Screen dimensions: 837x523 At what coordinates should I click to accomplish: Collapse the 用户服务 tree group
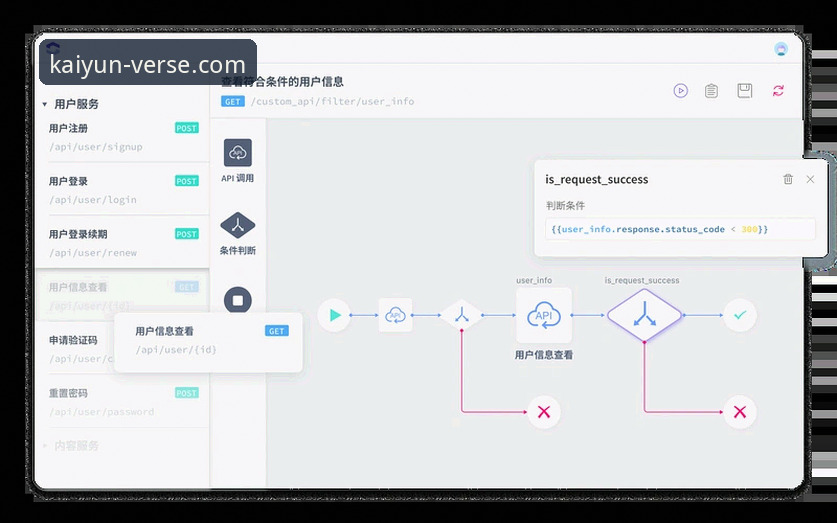tap(45, 104)
